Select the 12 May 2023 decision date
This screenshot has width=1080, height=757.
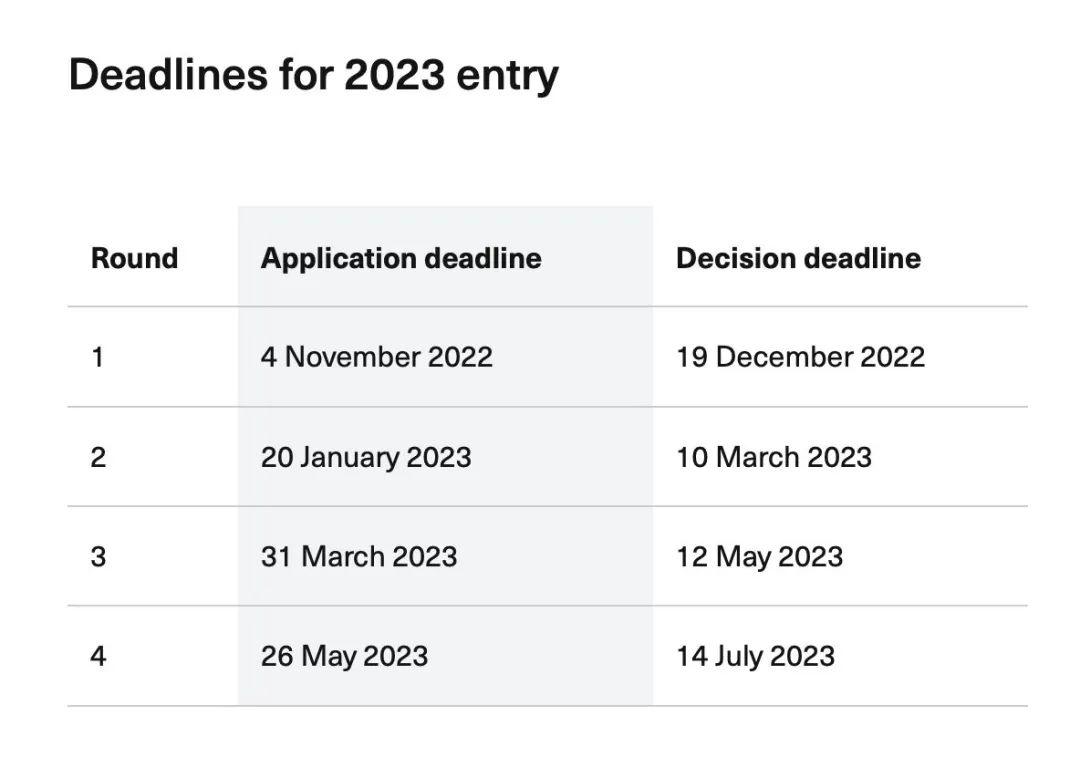pos(759,556)
